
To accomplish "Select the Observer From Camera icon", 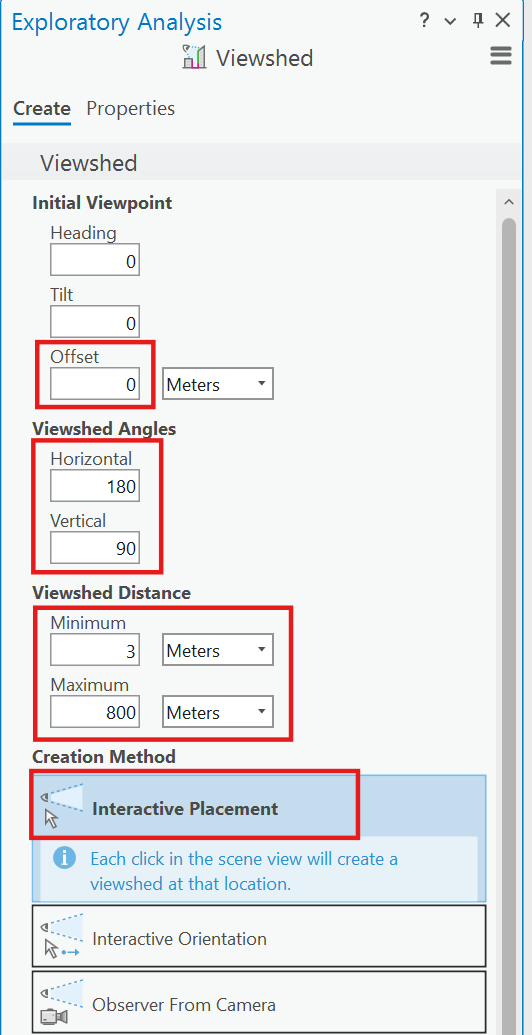I will (x=58, y=1004).
